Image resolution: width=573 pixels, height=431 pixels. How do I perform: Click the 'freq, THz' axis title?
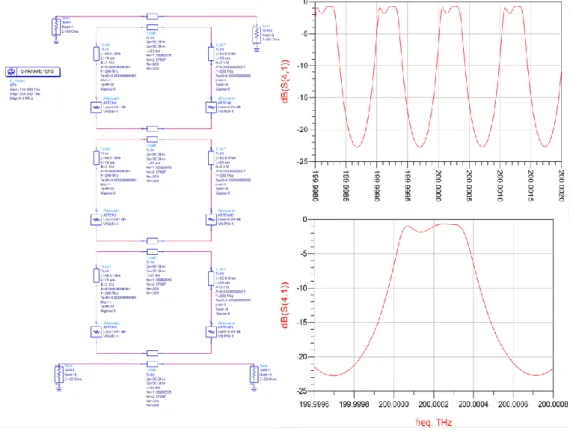(x=434, y=423)
